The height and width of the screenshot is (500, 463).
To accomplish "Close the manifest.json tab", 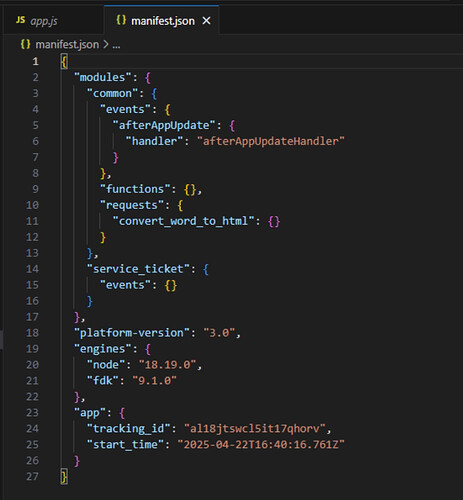I will 207,21.
